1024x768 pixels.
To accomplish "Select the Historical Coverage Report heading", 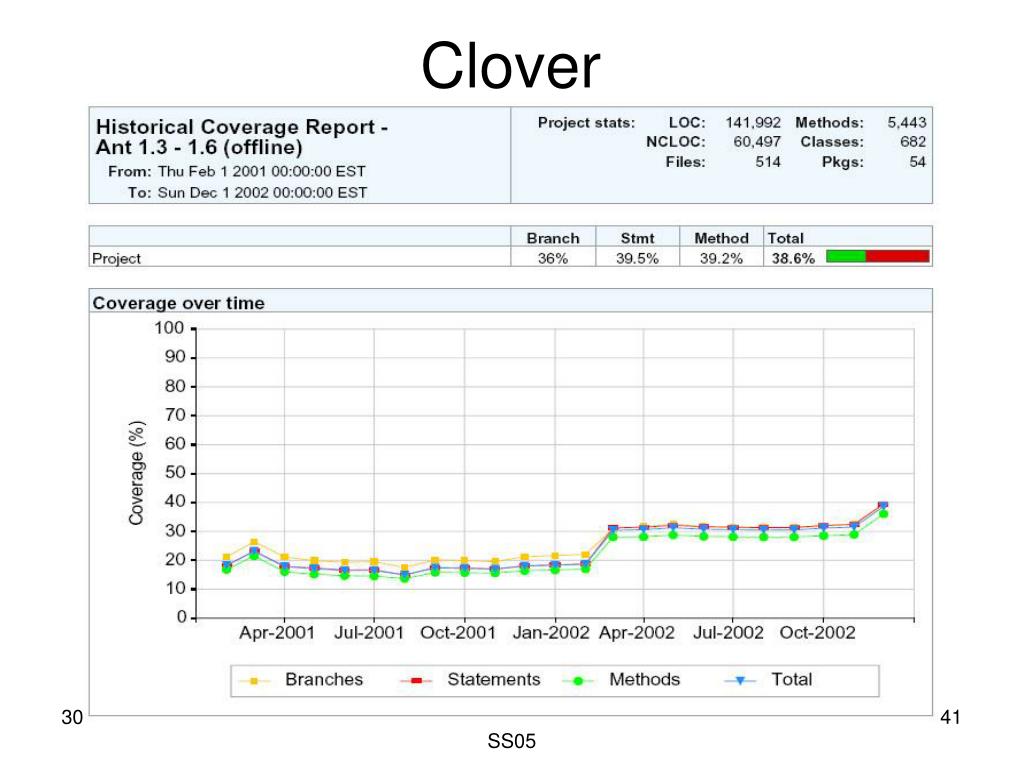I will point(242,136).
